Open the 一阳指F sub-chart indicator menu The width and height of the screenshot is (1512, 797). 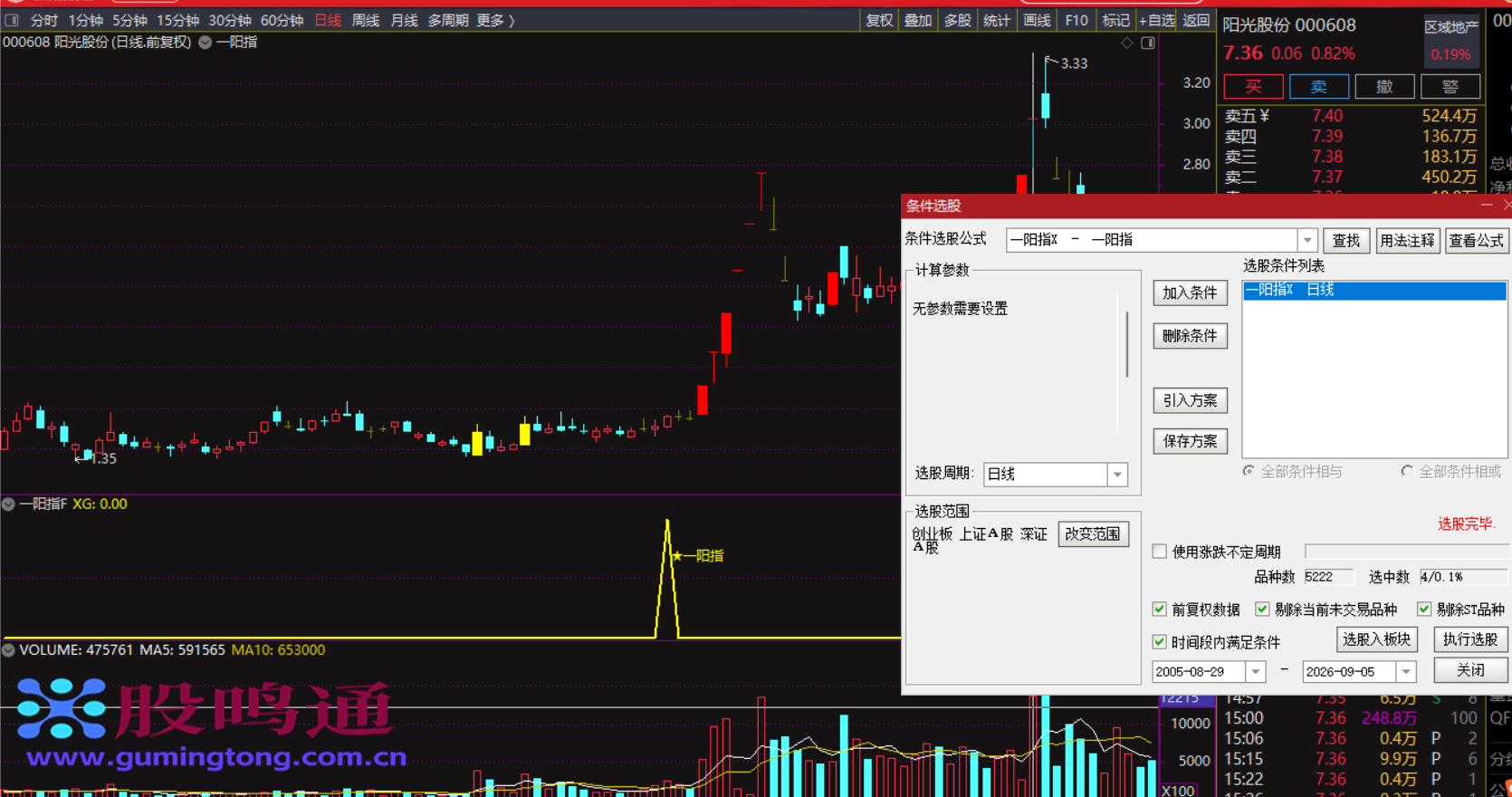pos(8,504)
